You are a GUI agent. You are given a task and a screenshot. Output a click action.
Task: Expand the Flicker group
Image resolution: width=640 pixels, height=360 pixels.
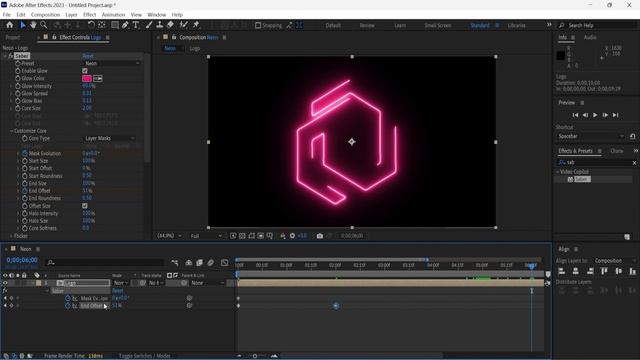pyautogui.click(x=11, y=236)
